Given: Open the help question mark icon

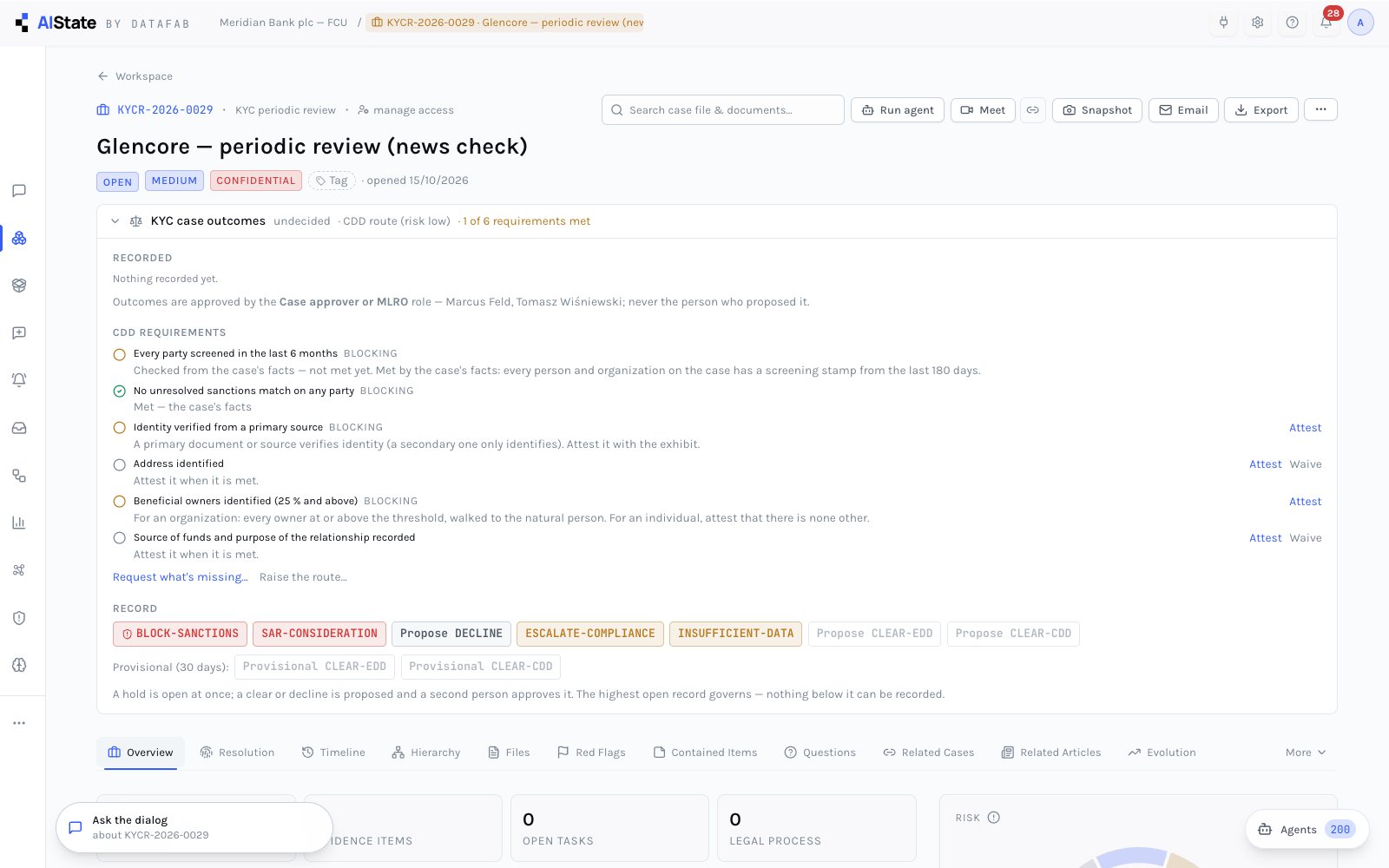Looking at the screenshot, I should (x=1293, y=23).
